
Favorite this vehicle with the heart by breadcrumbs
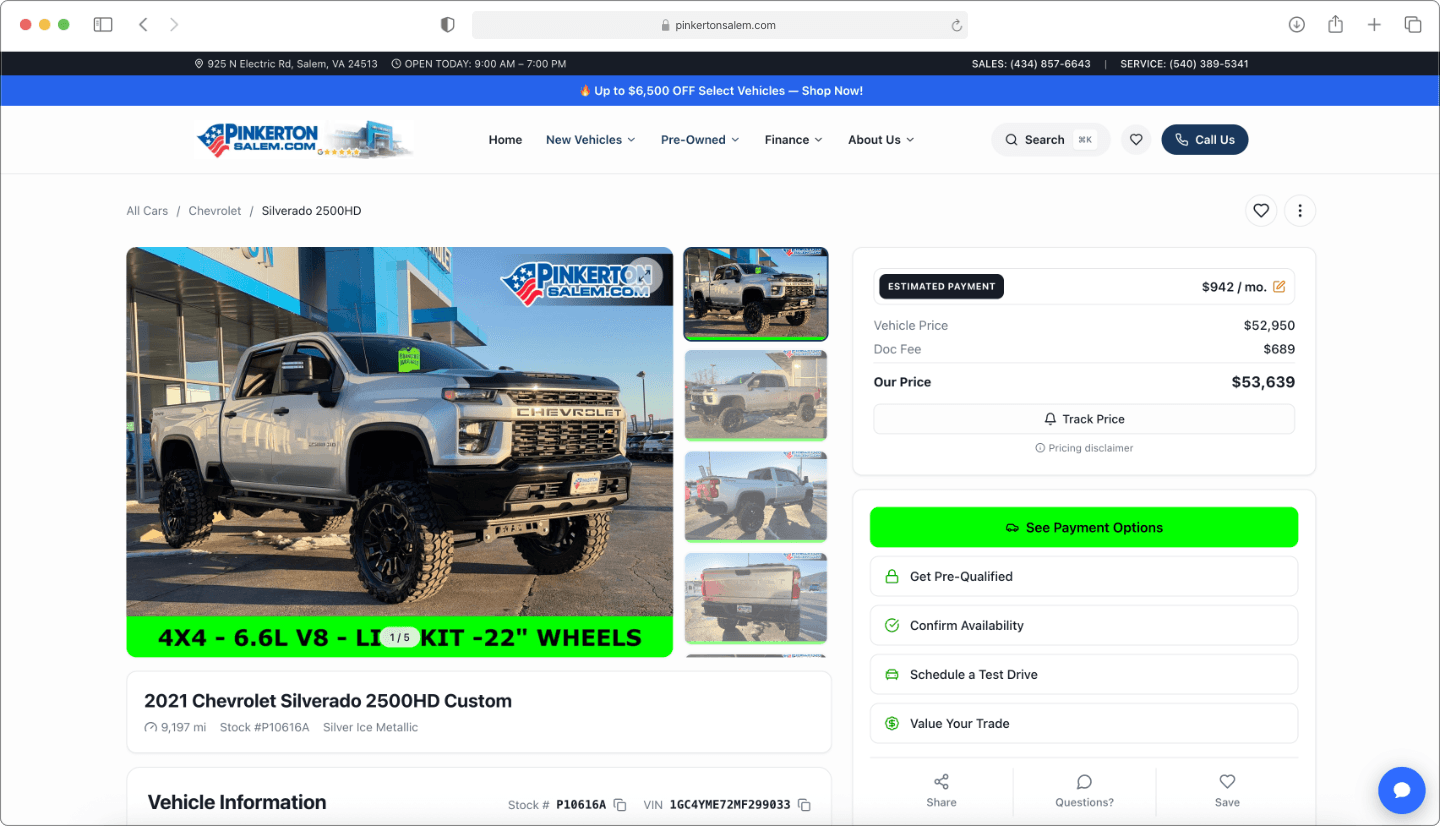coord(1261,211)
